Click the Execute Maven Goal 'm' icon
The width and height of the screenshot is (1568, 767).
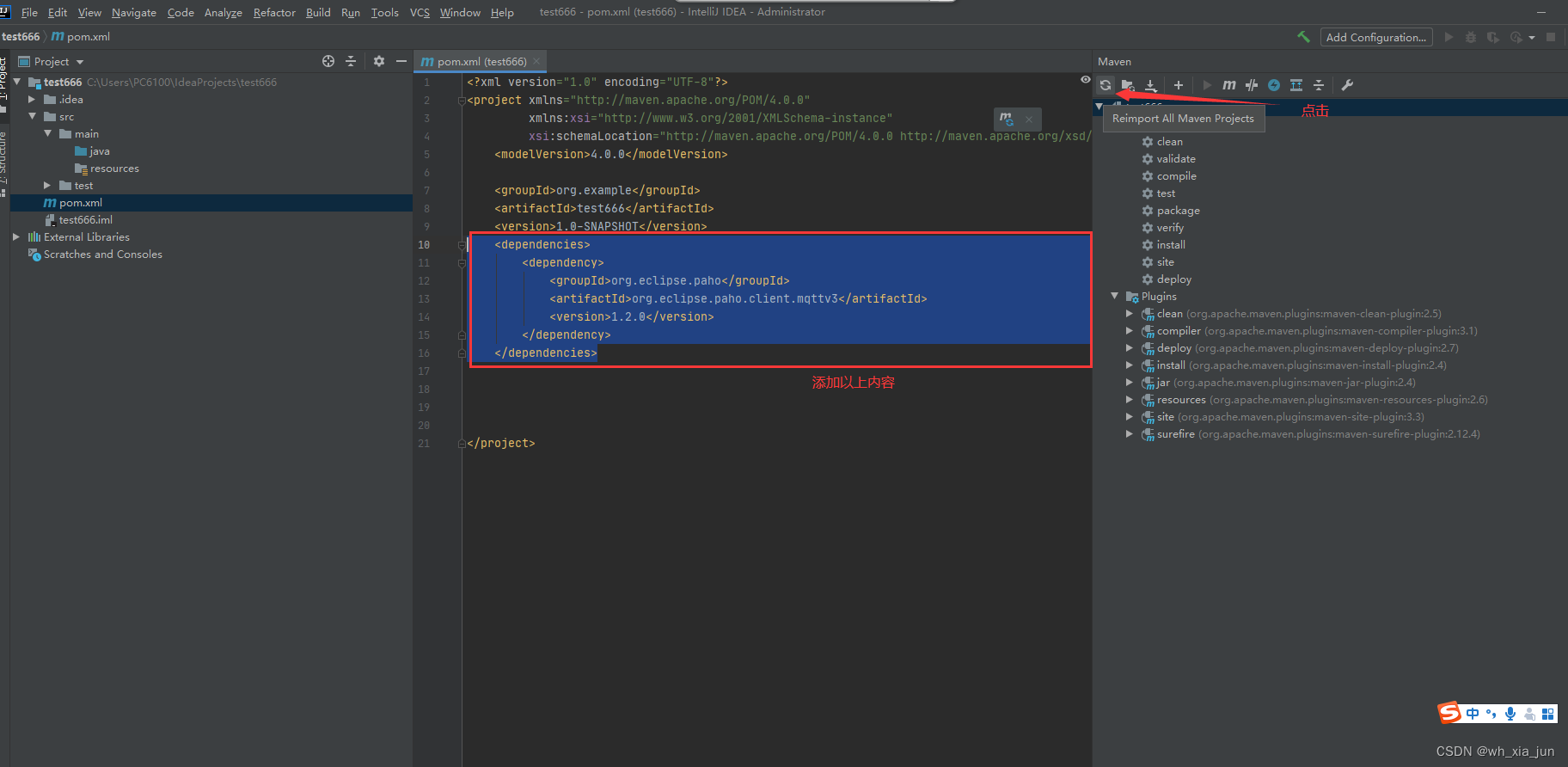point(1229,85)
